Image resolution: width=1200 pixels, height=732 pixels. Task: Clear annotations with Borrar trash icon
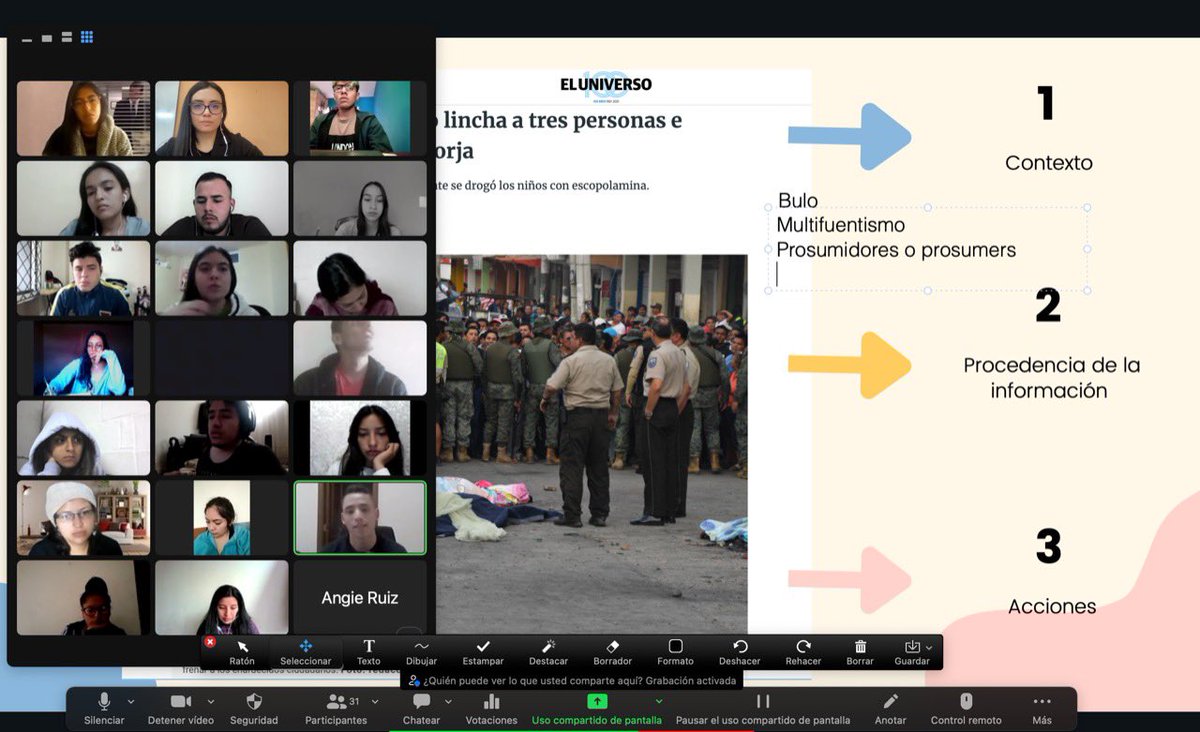coord(860,652)
